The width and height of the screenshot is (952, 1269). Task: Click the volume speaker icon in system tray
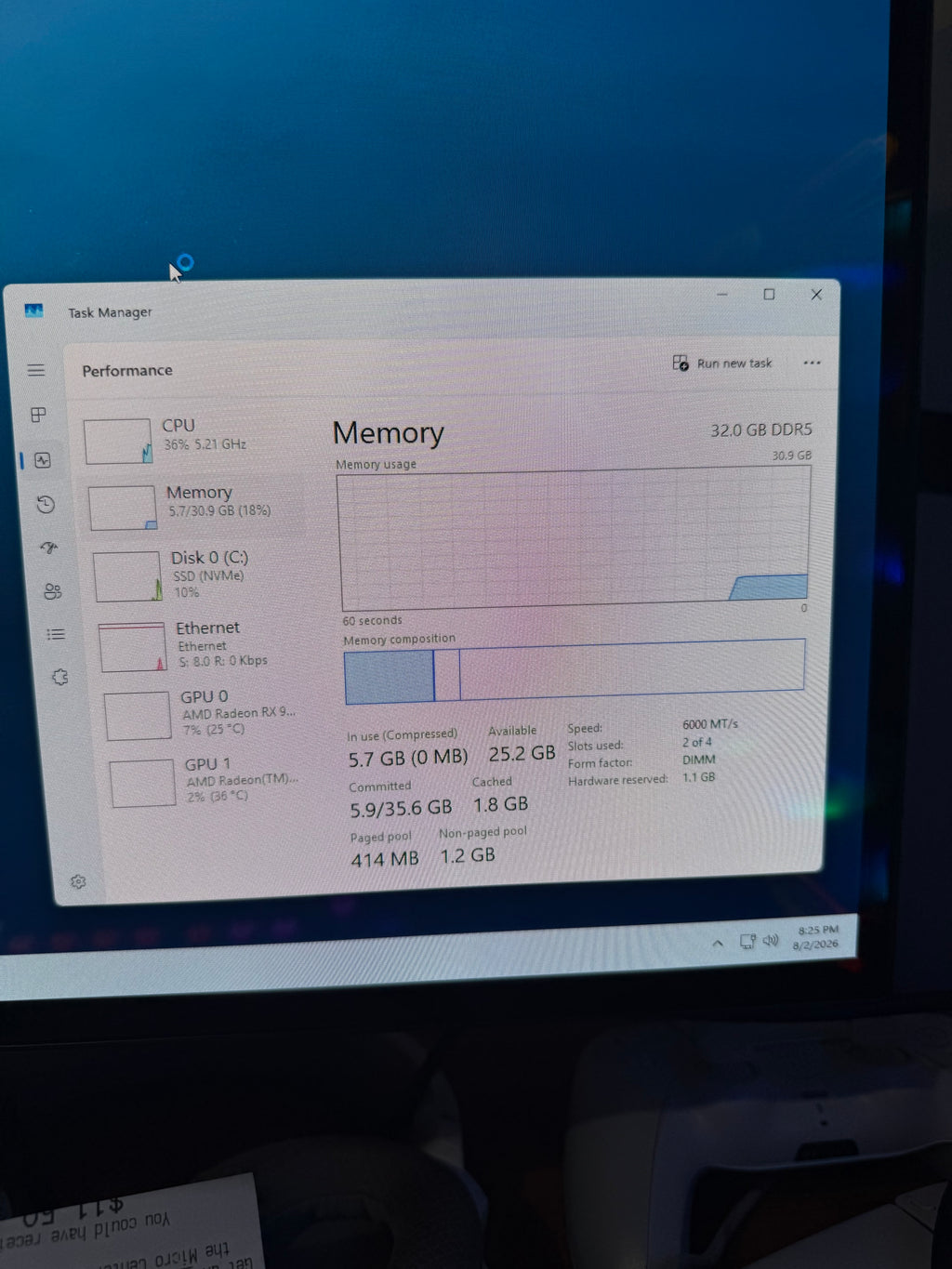pyautogui.click(x=771, y=940)
